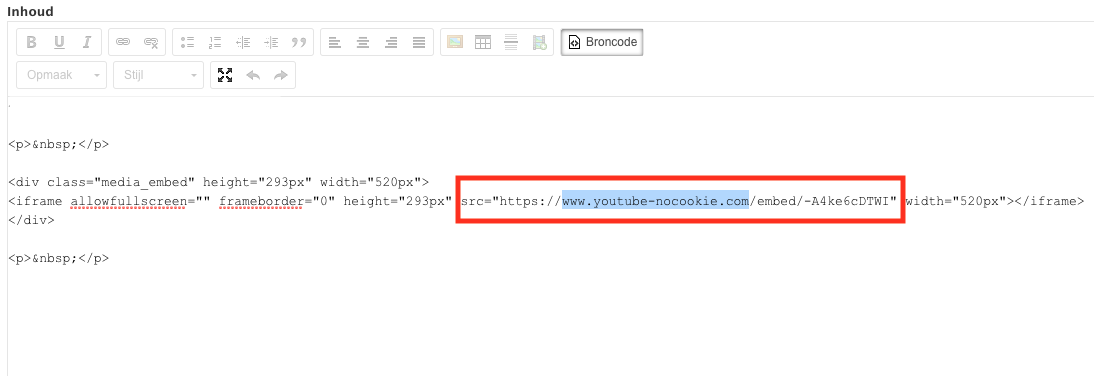1094x376 pixels.
Task: Click the 'frameborder' attribute text
Action: click(260, 202)
